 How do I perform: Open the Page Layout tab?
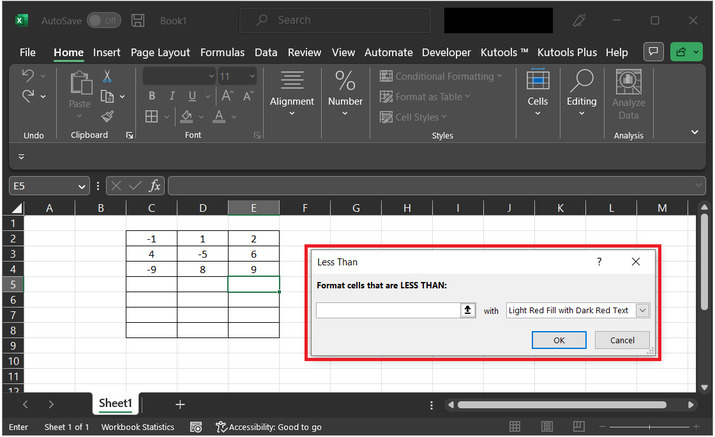tap(160, 52)
